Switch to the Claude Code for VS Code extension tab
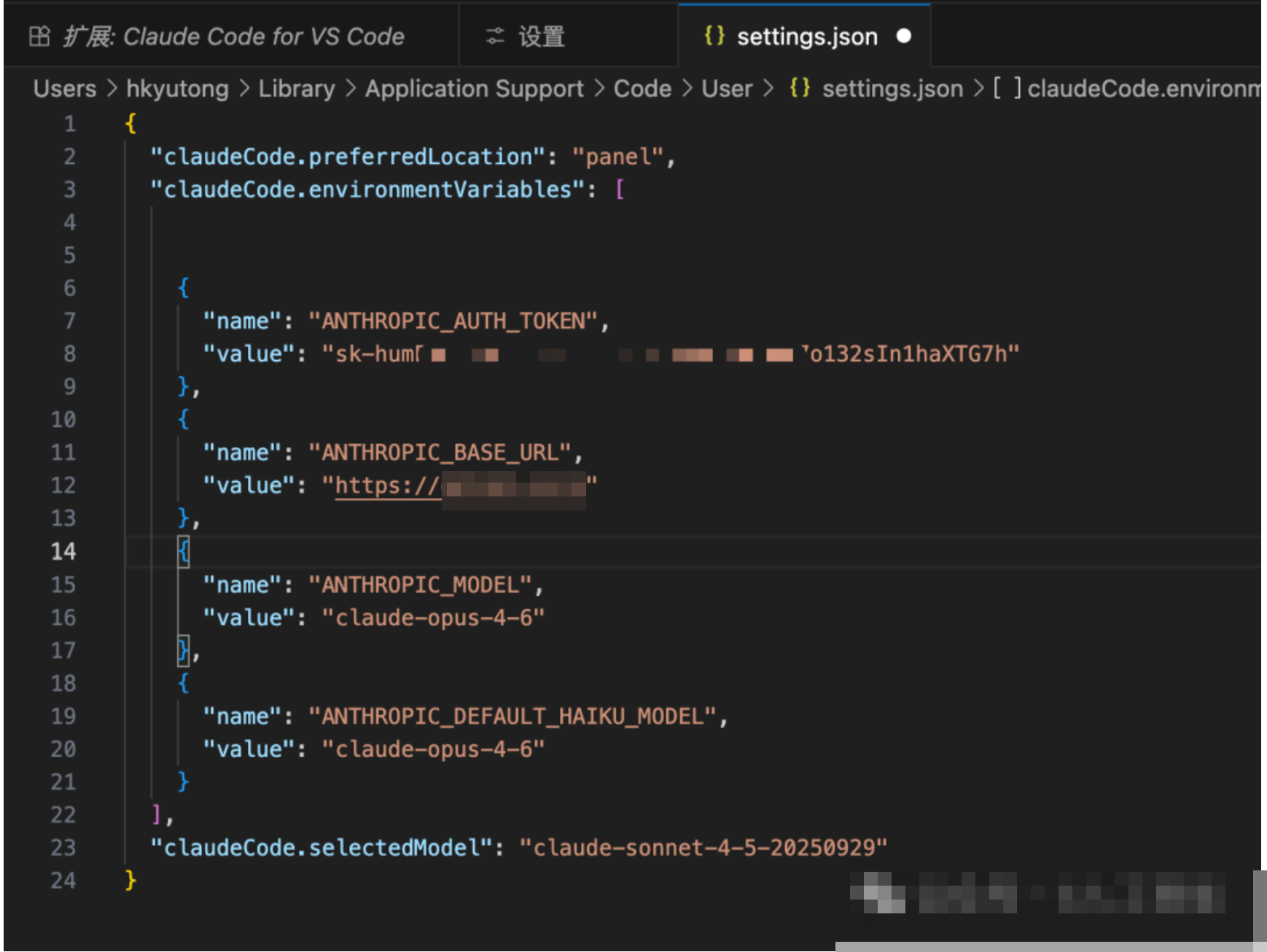 [x=231, y=36]
